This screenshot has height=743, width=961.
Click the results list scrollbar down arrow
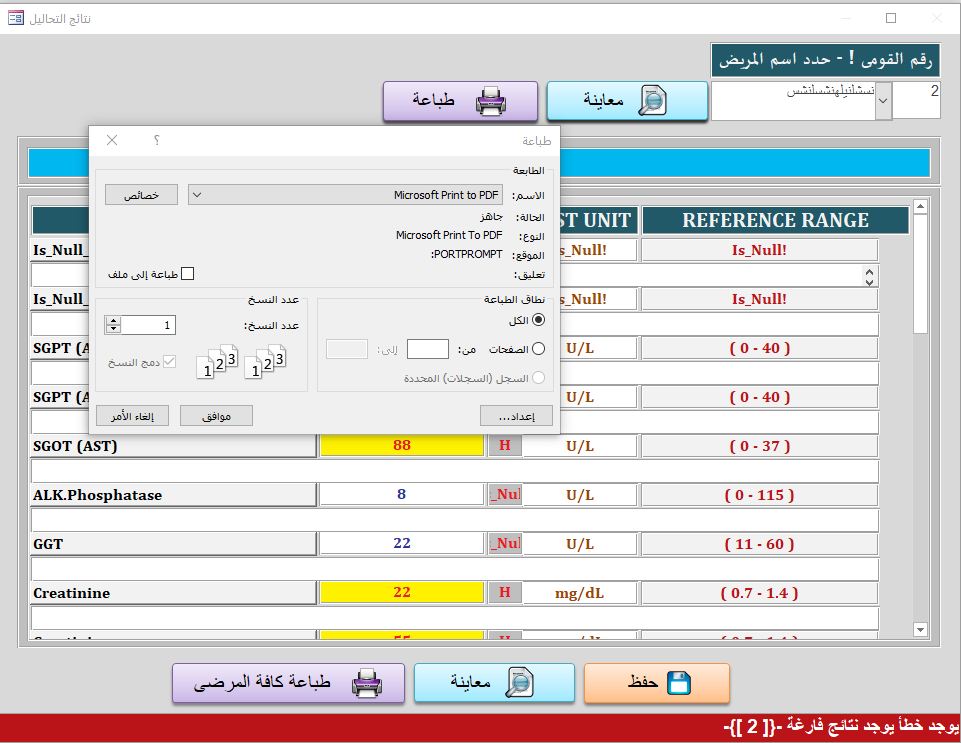[x=920, y=628]
